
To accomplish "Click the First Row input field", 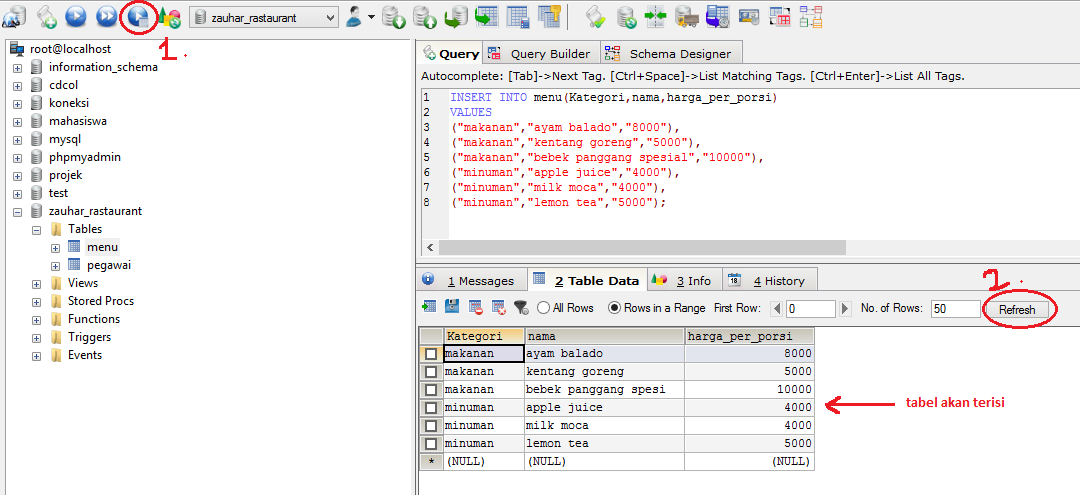I will coord(810,309).
